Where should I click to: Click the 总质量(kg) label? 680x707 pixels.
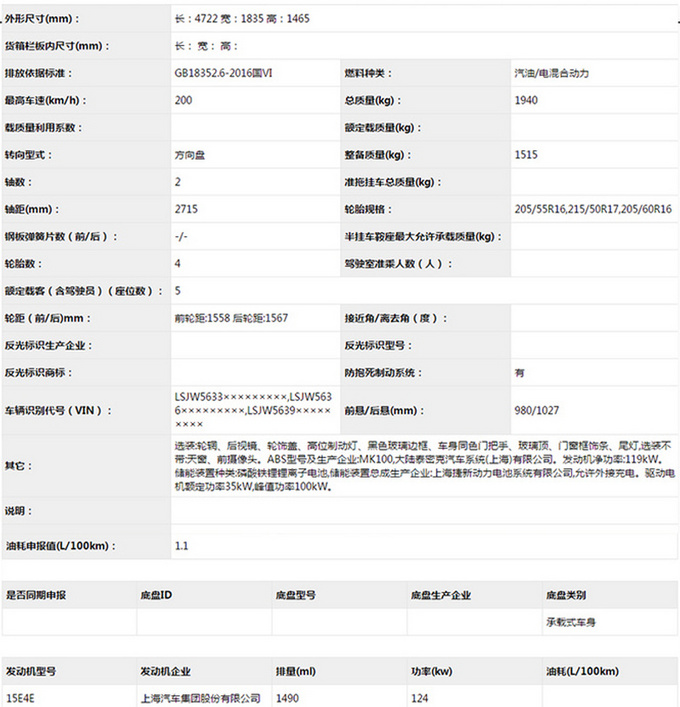click(372, 100)
